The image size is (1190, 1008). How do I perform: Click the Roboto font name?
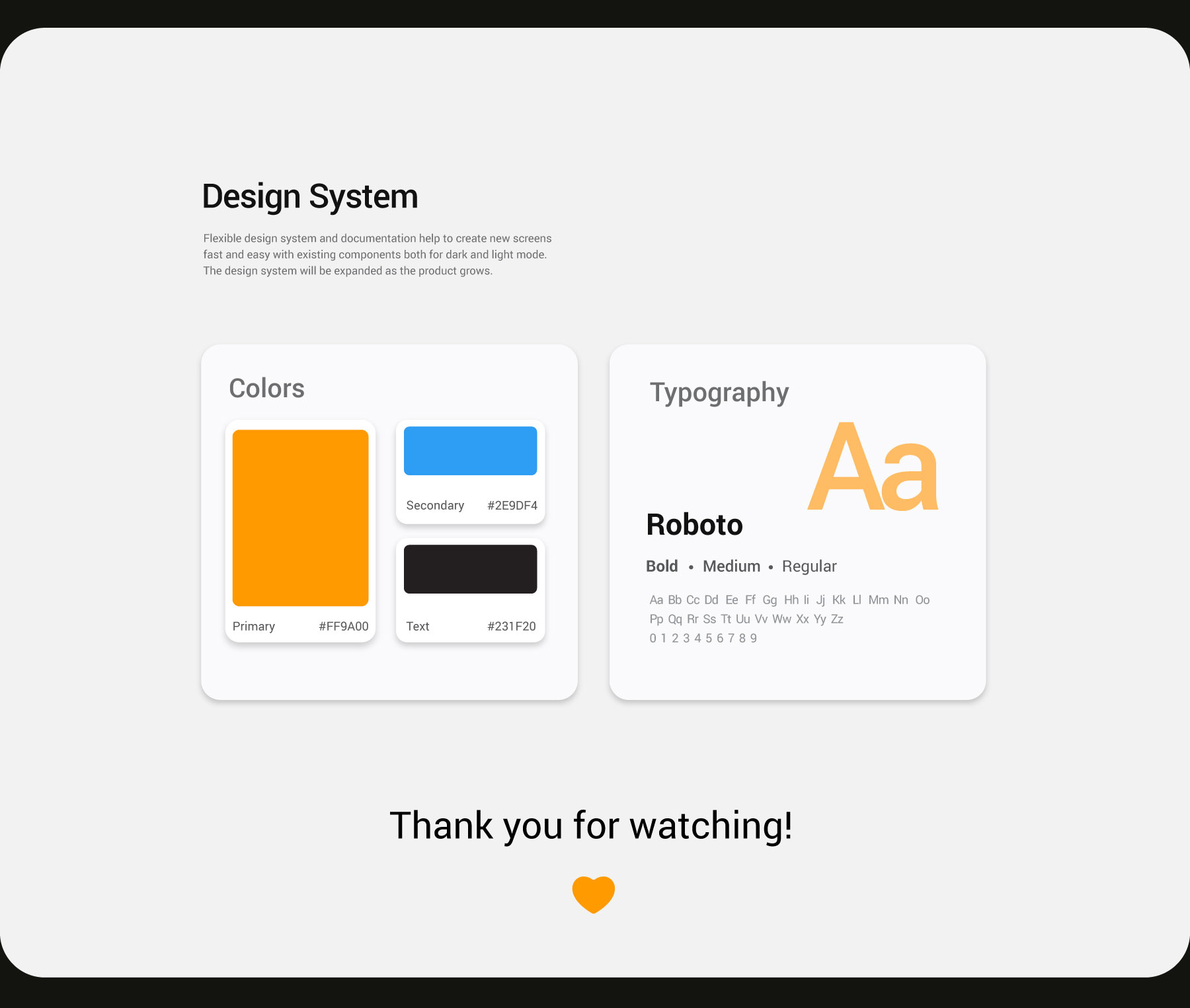694,525
